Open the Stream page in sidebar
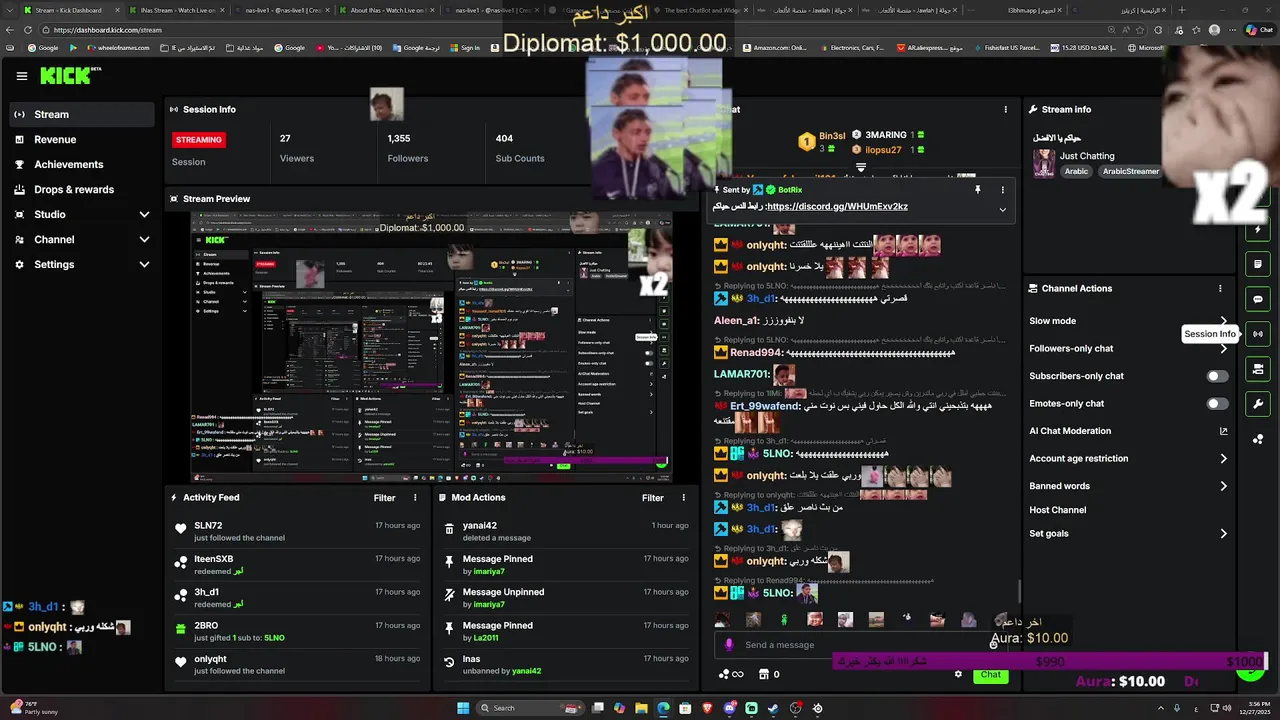Screen dimensions: 1280x720 (82, 114)
